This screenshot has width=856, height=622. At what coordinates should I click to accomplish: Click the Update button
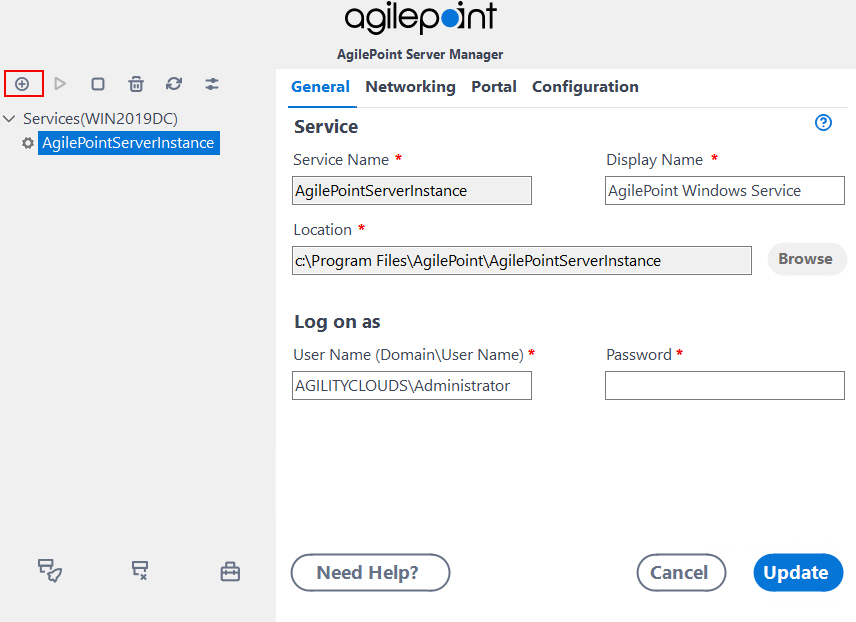(798, 572)
